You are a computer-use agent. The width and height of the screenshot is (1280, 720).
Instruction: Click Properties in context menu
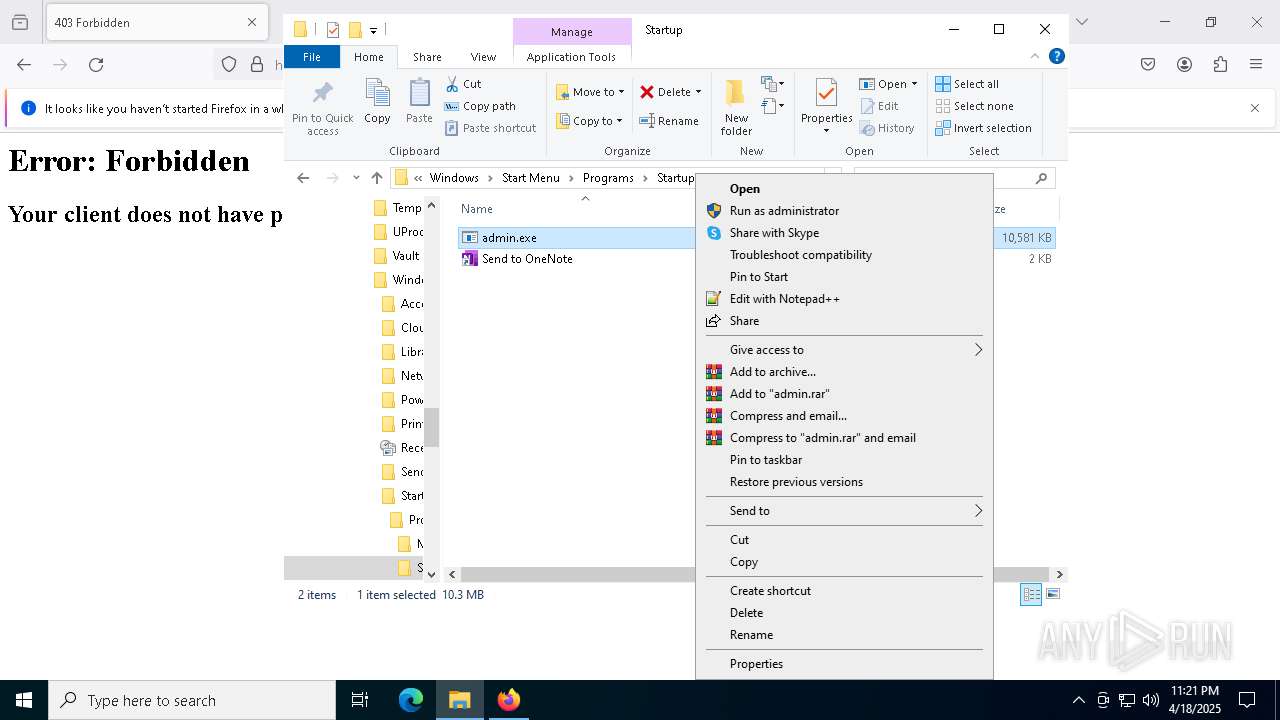844,664
